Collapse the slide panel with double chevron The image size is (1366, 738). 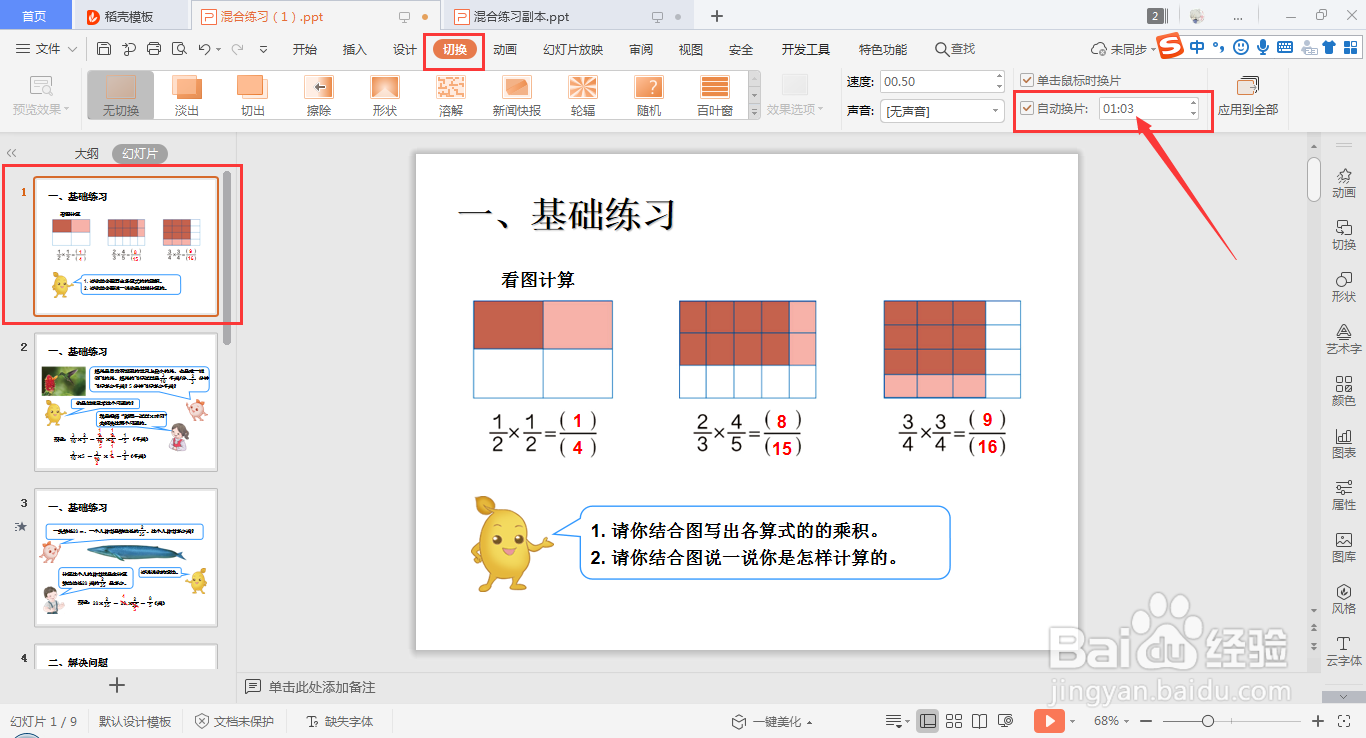pos(11,153)
